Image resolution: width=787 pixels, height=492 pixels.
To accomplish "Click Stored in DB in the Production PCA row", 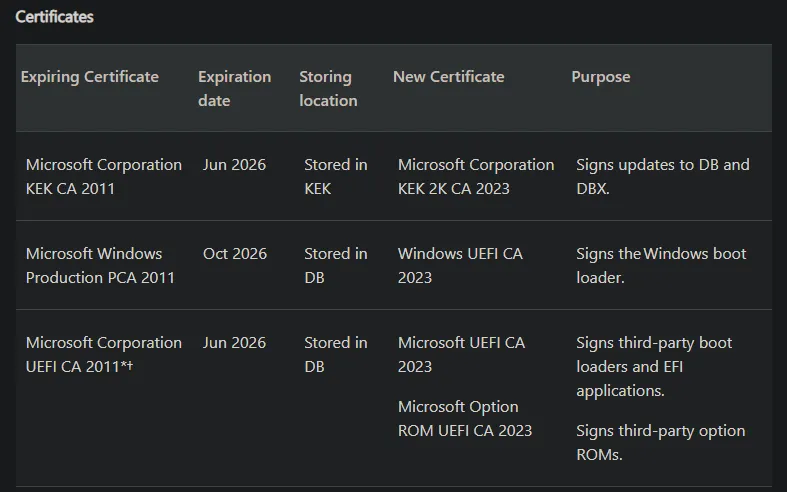I will (x=336, y=265).
